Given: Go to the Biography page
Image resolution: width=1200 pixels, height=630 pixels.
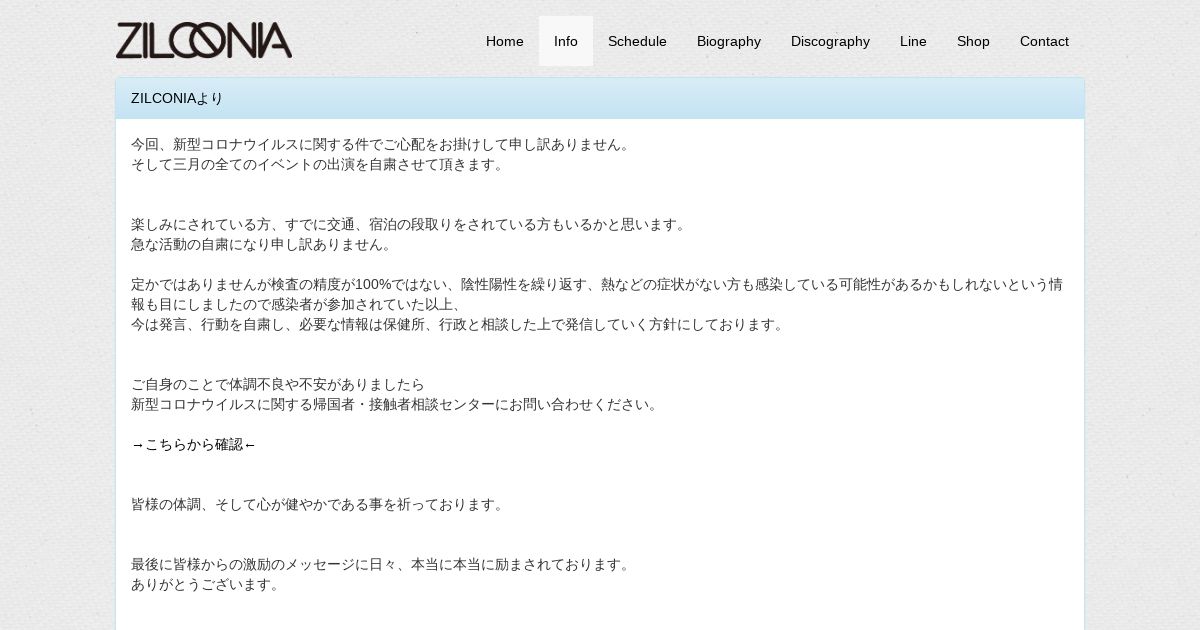Looking at the screenshot, I should coord(729,41).
